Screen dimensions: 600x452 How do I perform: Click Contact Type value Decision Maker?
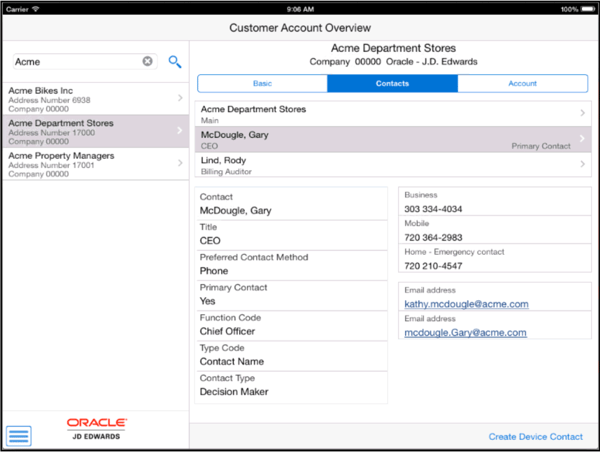point(234,392)
